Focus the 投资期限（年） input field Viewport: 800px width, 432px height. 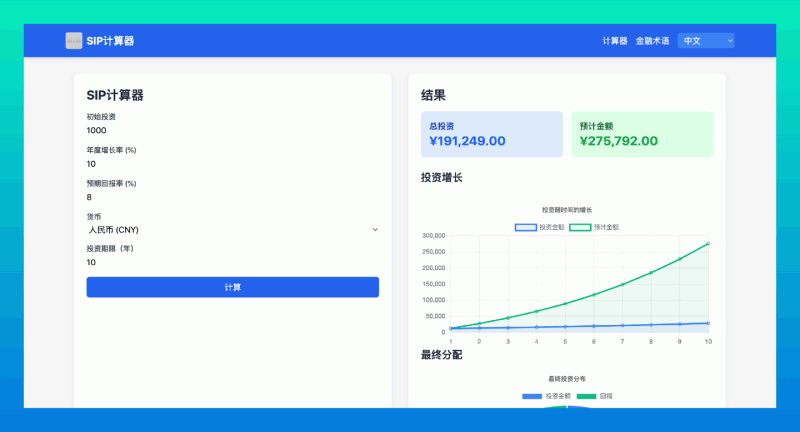tap(233, 262)
